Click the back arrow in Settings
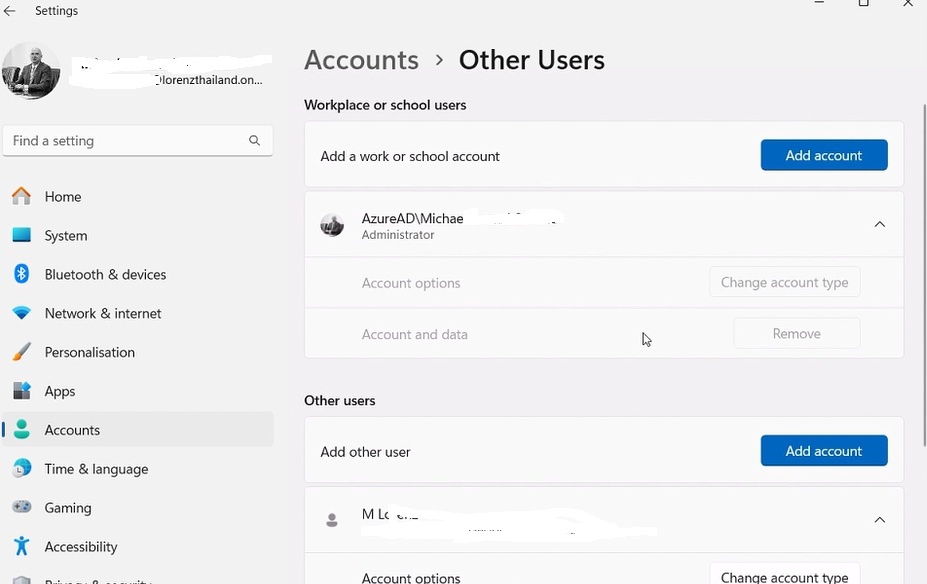The width and height of the screenshot is (927, 584). click(x=10, y=11)
